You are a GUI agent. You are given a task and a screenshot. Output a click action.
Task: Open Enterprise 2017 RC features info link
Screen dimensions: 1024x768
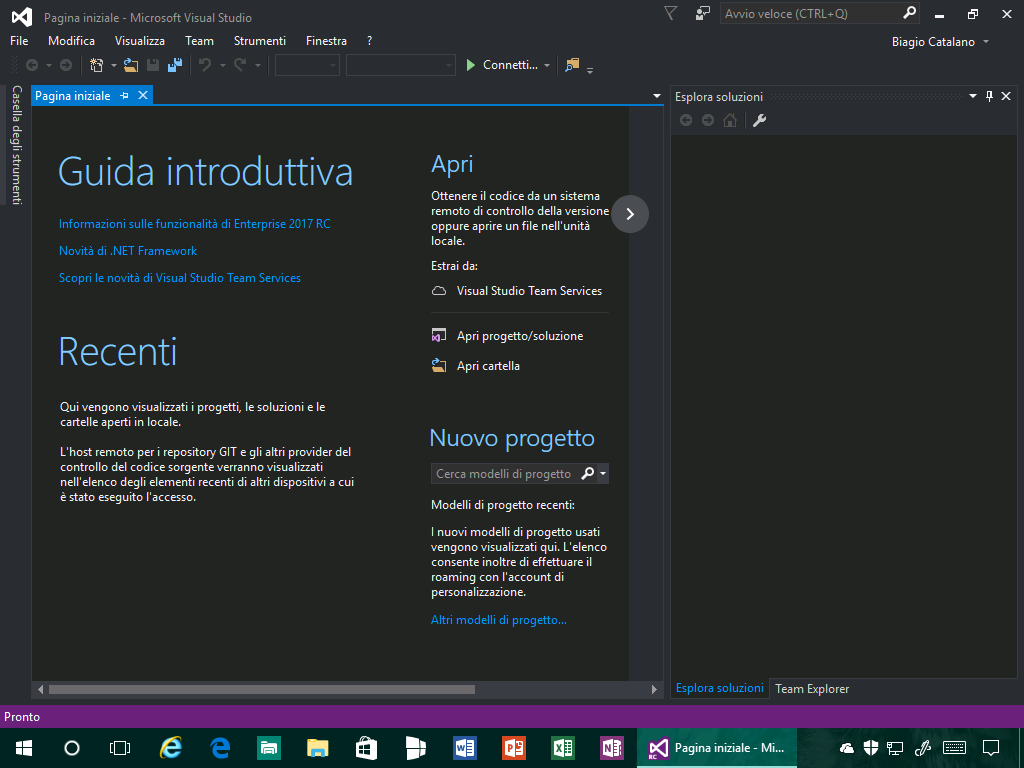(195, 223)
